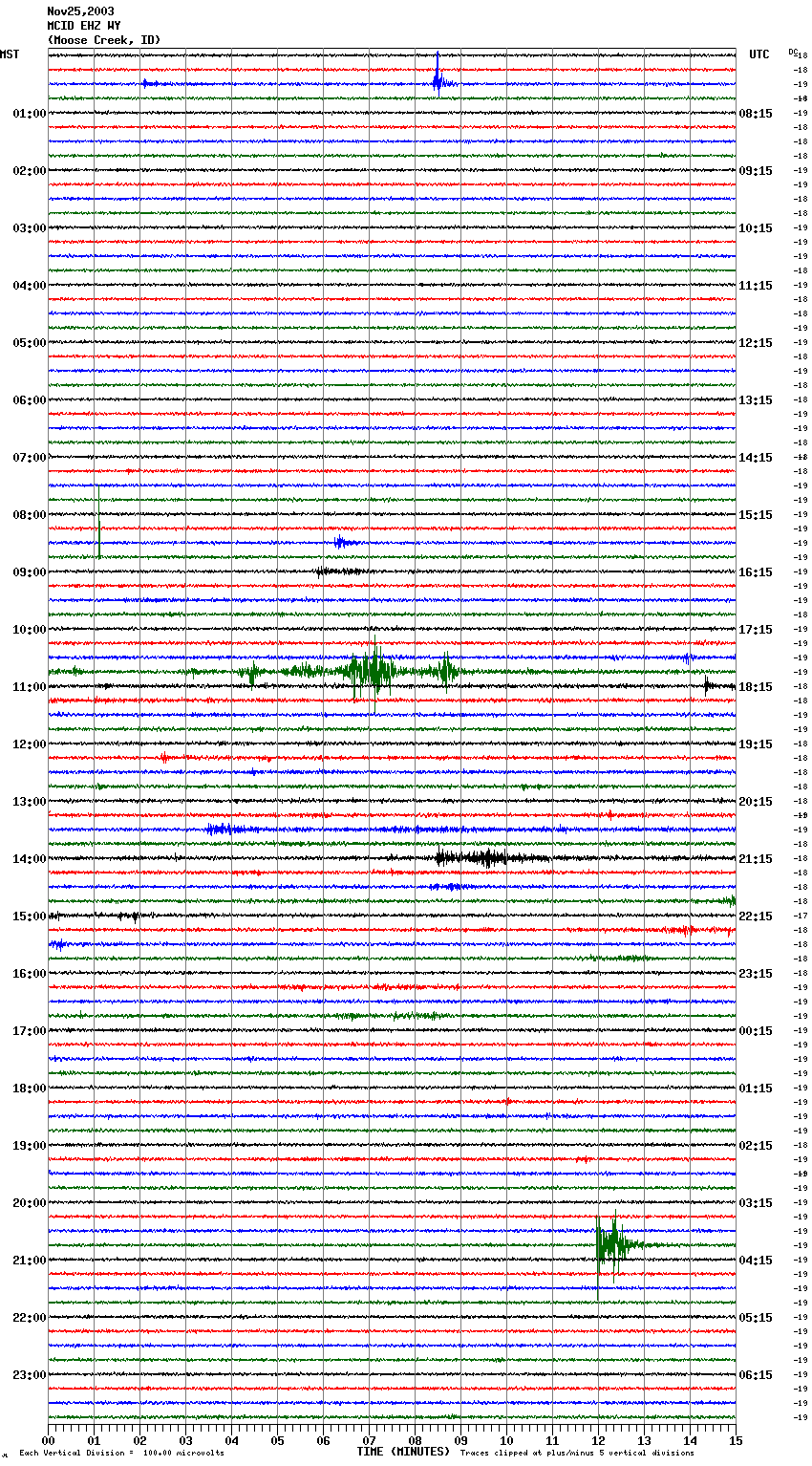Image resolution: width=812 pixels, height=1466 pixels.
Task: Select the 23:00 MST row label
Action: pyautogui.click(x=30, y=1375)
